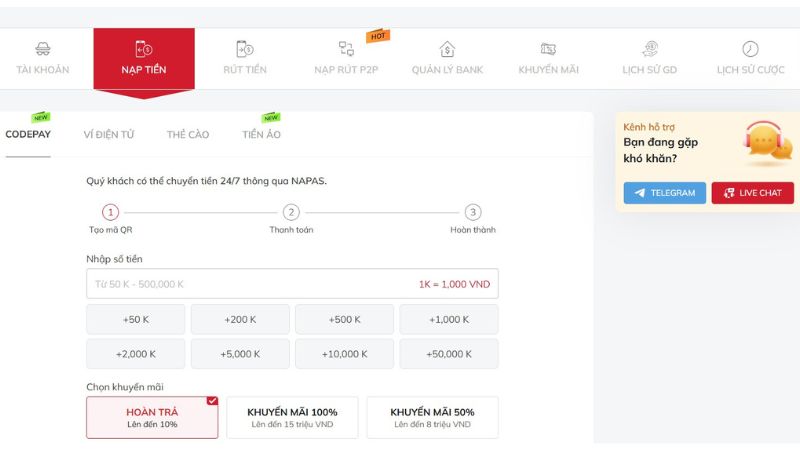Image resolution: width=800 pixels, height=450 pixels.
Task: Select the Hoàn Trả 10% promotion option
Action: (x=152, y=417)
